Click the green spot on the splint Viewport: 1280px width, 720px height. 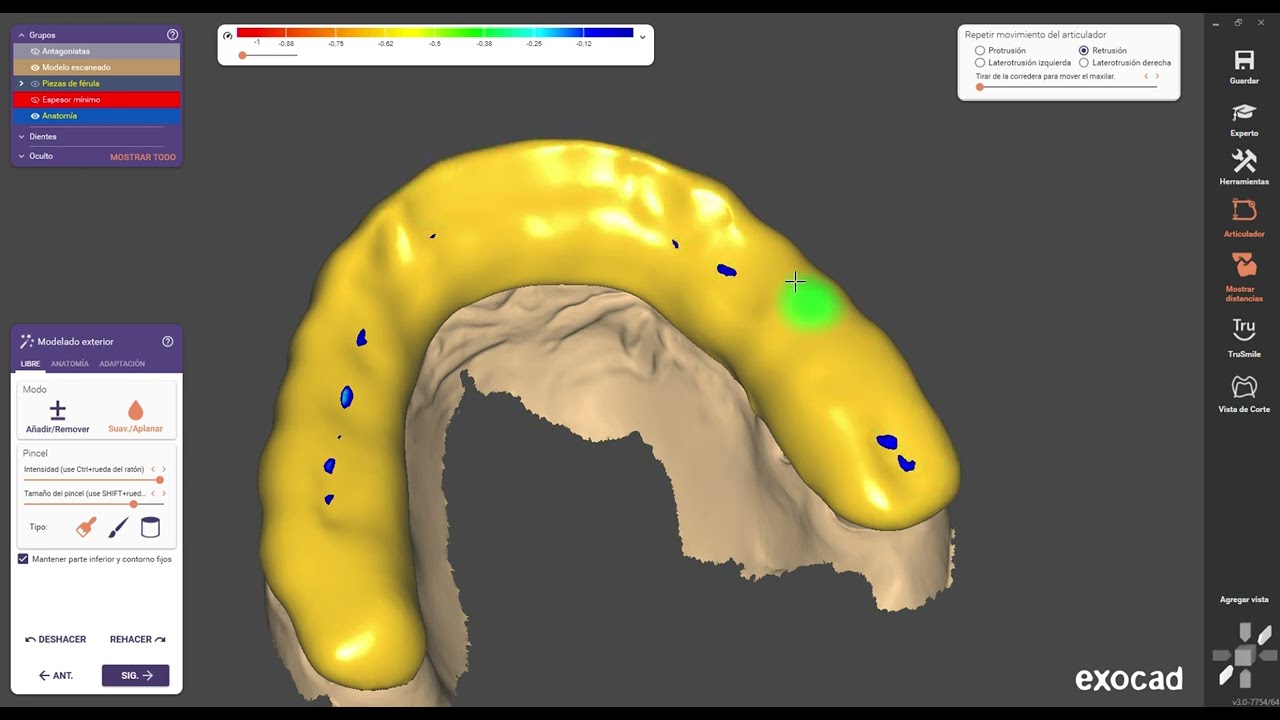tap(810, 304)
